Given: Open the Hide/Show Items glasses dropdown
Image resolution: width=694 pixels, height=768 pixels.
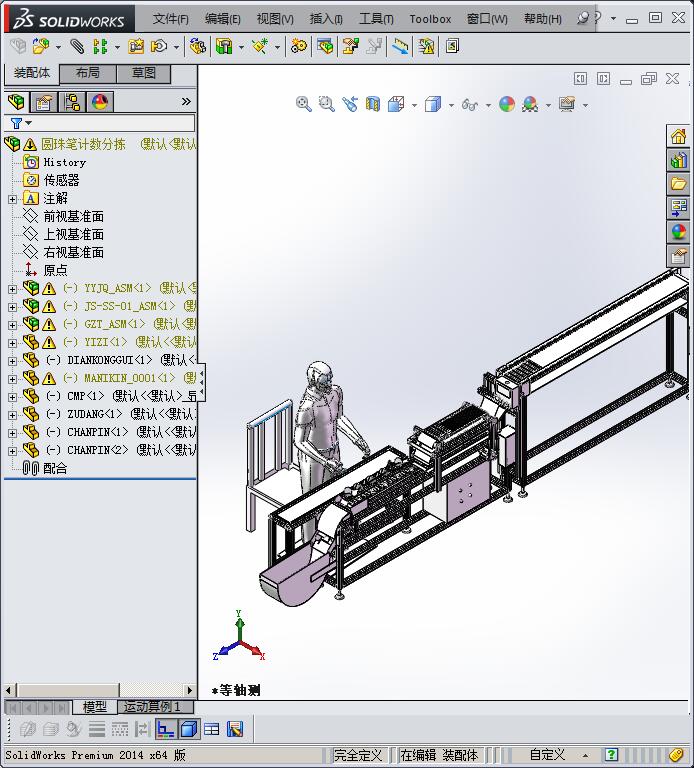Looking at the screenshot, I should pyautogui.click(x=488, y=105).
